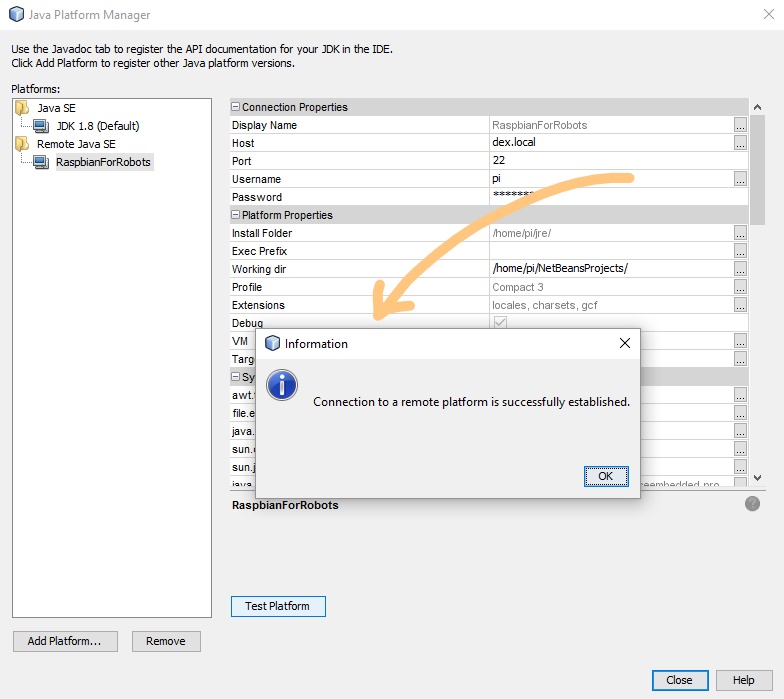Click the Information dialog title cube icon
This screenshot has width=784, height=699.
(272, 343)
